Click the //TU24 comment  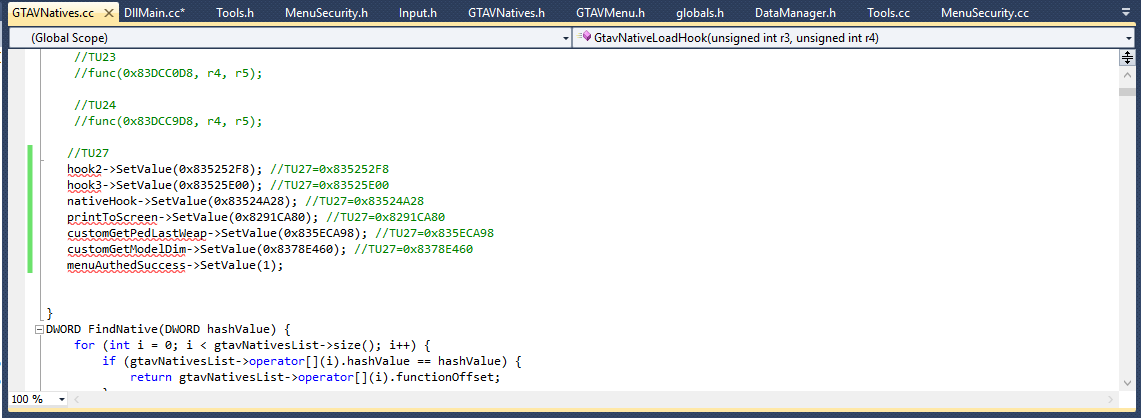(95, 105)
